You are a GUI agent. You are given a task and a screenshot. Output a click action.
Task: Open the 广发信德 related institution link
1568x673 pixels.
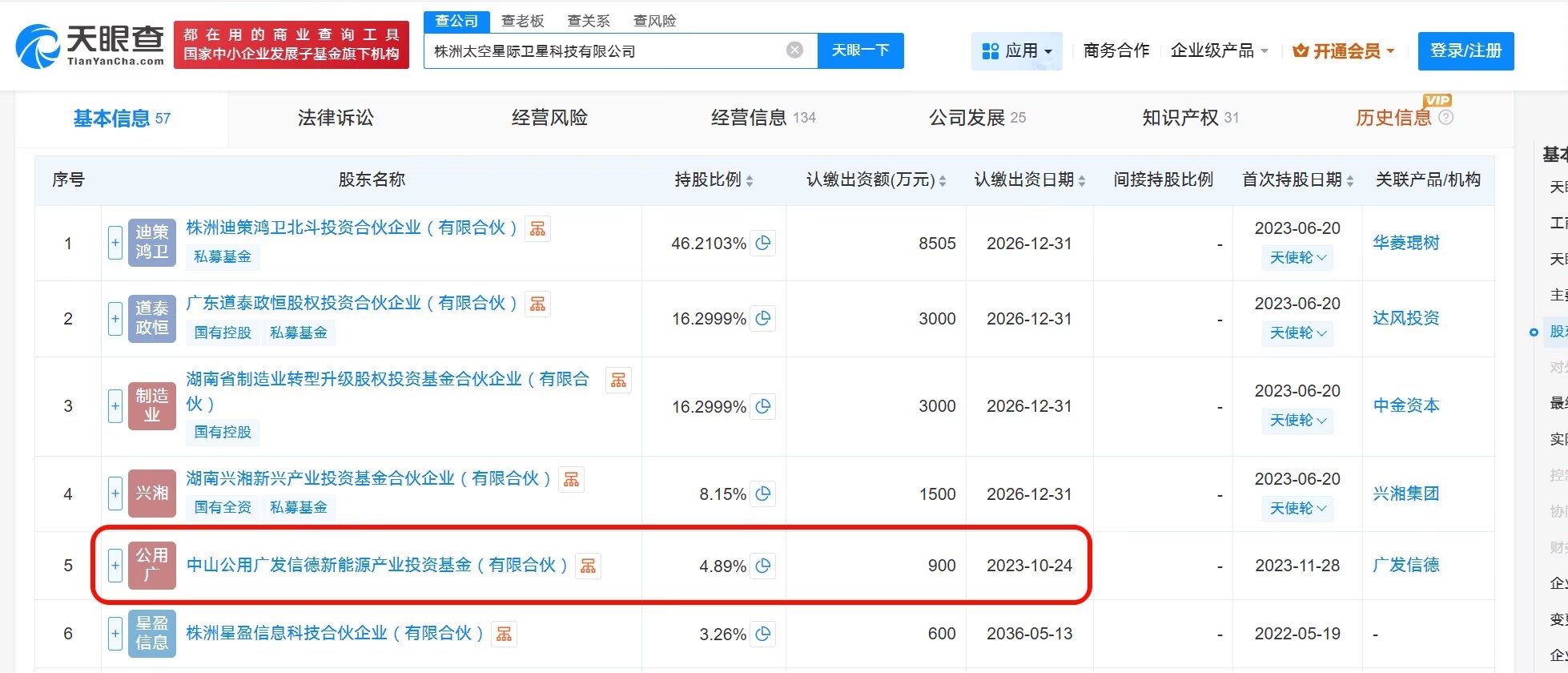tap(1405, 565)
